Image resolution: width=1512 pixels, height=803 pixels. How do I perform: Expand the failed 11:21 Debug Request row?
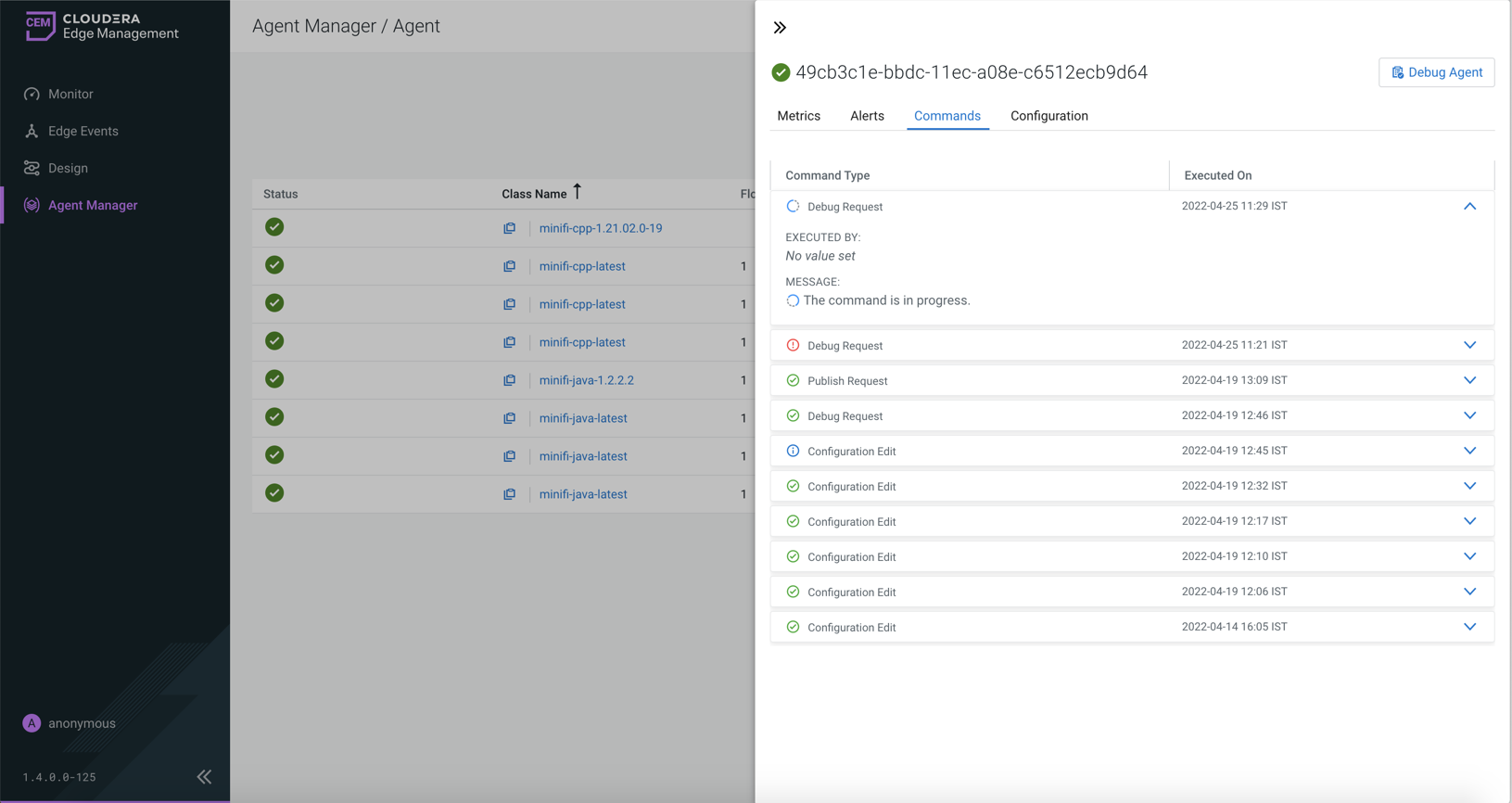click(1469, 345)
